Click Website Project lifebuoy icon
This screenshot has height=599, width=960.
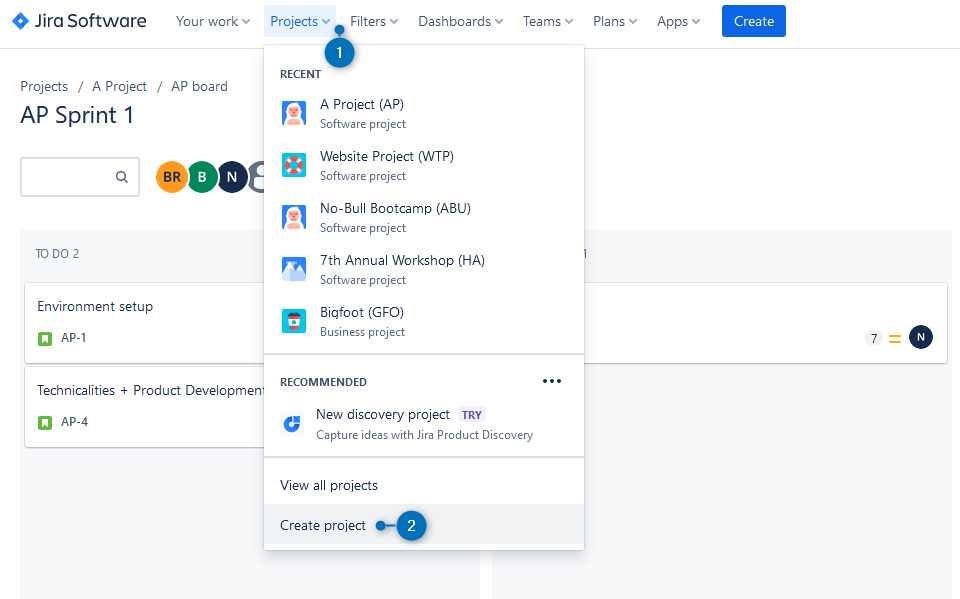[294, 165]
